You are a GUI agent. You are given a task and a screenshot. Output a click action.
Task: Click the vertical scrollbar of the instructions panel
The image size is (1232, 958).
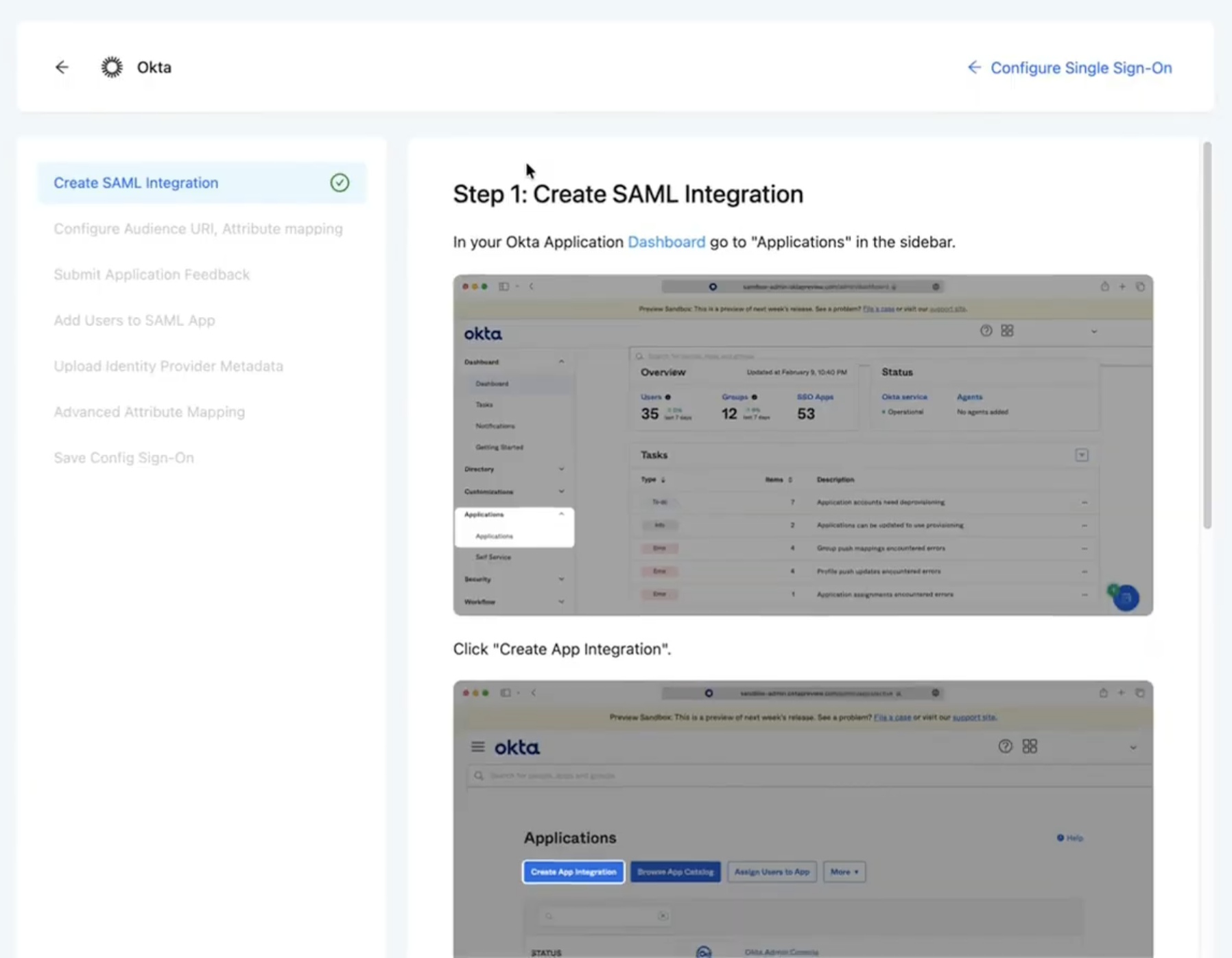pyautogui.click(x=1207, y=335)
